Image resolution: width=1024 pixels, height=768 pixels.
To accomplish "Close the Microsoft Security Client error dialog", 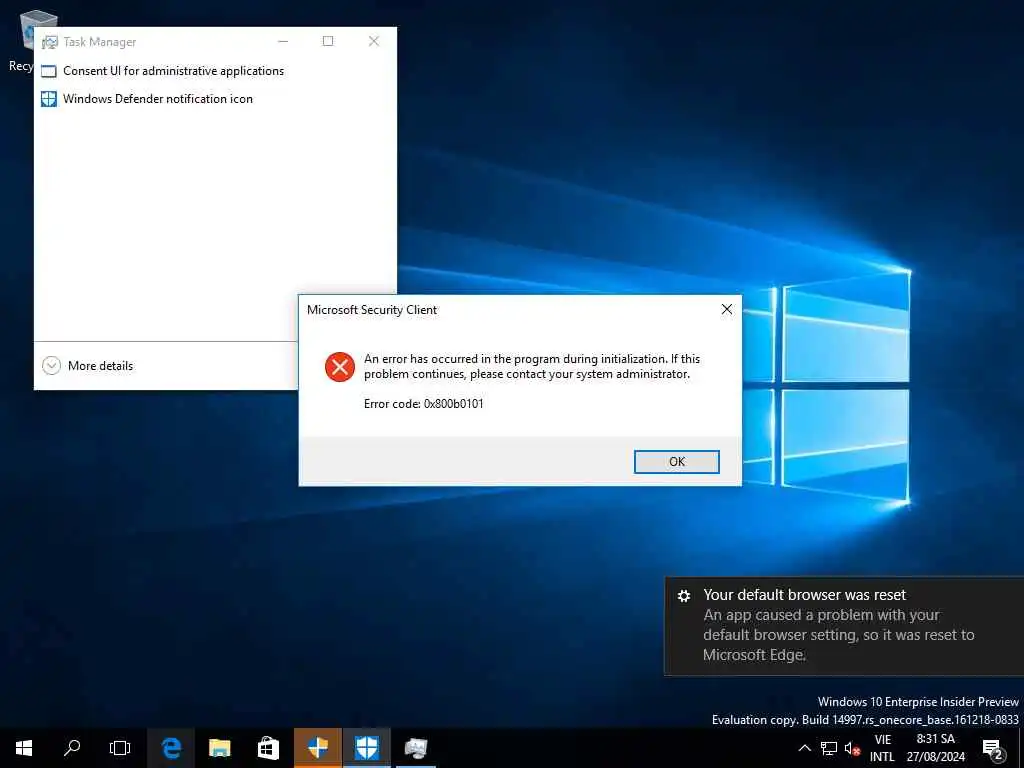I will pos(726,310).
